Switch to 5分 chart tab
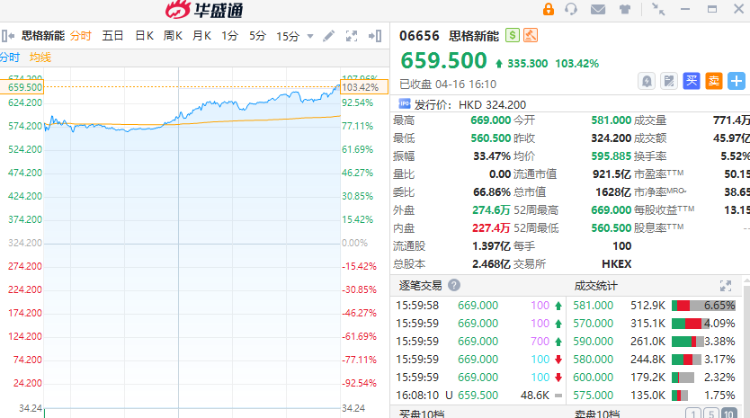Image resolution: width=750 pixels, height=418 pixels. (257, 36)
